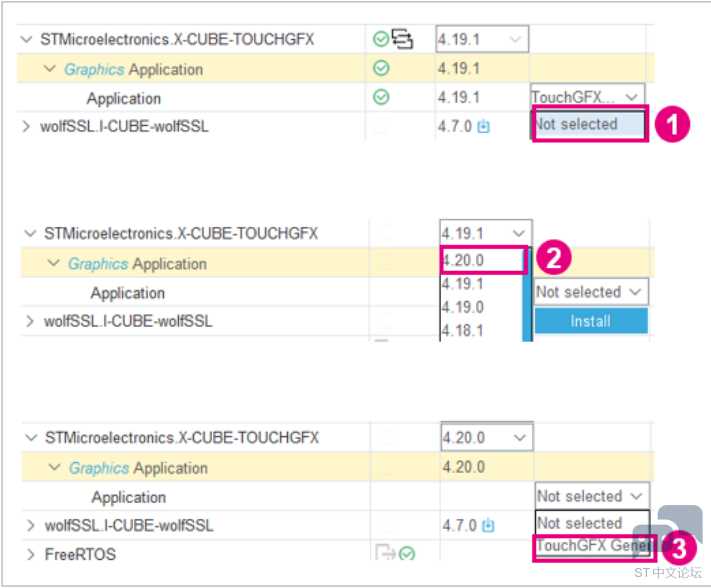
Task: Click the blue Install button
Action: pos(591,321)
